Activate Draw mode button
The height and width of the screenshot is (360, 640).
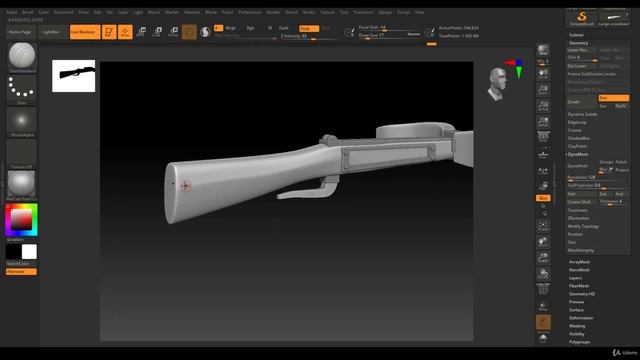point(125,32)
